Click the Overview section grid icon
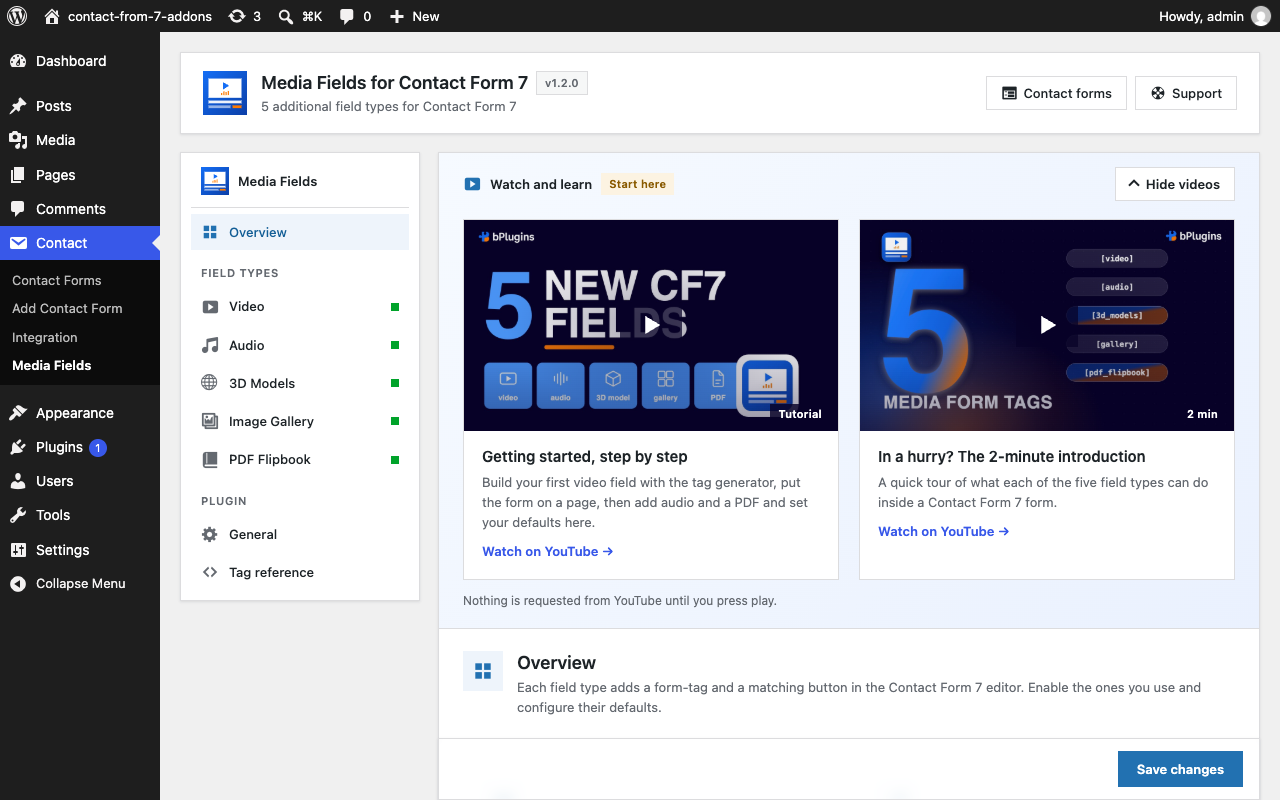This screenshot has width=1280, height=800. pyautogui.click(x=483, y=671)
